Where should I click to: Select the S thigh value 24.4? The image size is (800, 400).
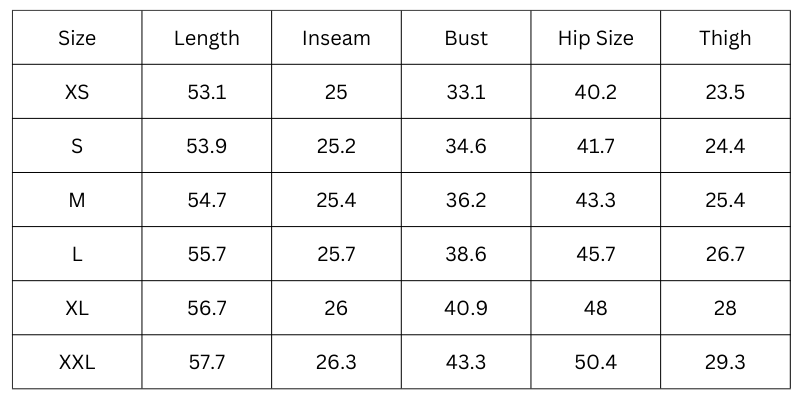(x=725, y=146)
